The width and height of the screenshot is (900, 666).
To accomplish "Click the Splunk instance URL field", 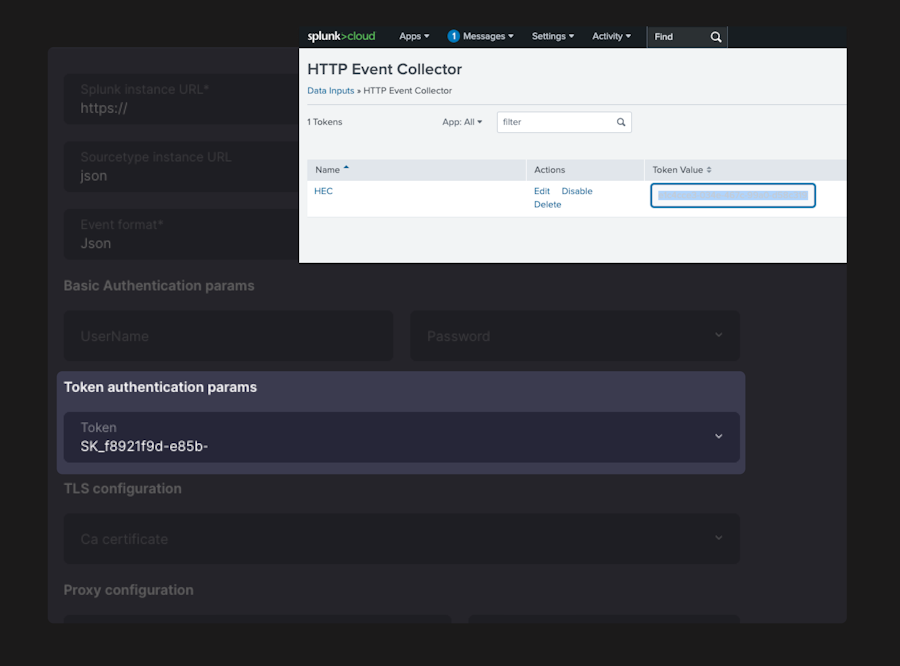I will click(x=181, y=99).
